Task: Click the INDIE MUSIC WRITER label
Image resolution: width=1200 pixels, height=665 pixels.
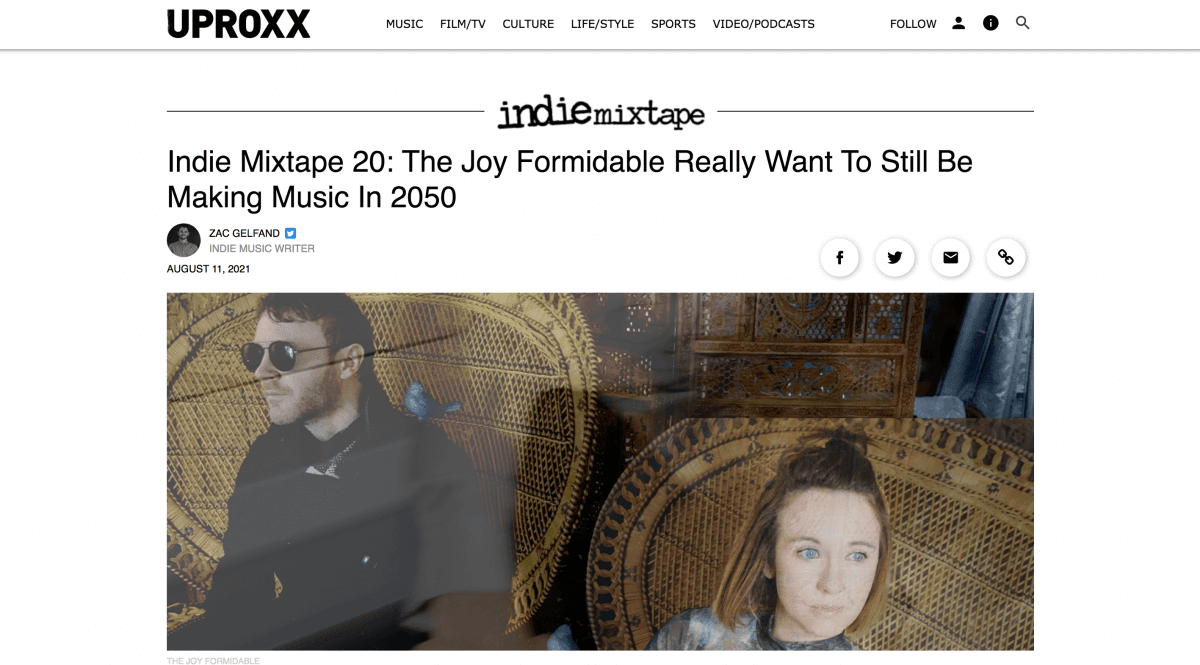Action: pos(262,248)
